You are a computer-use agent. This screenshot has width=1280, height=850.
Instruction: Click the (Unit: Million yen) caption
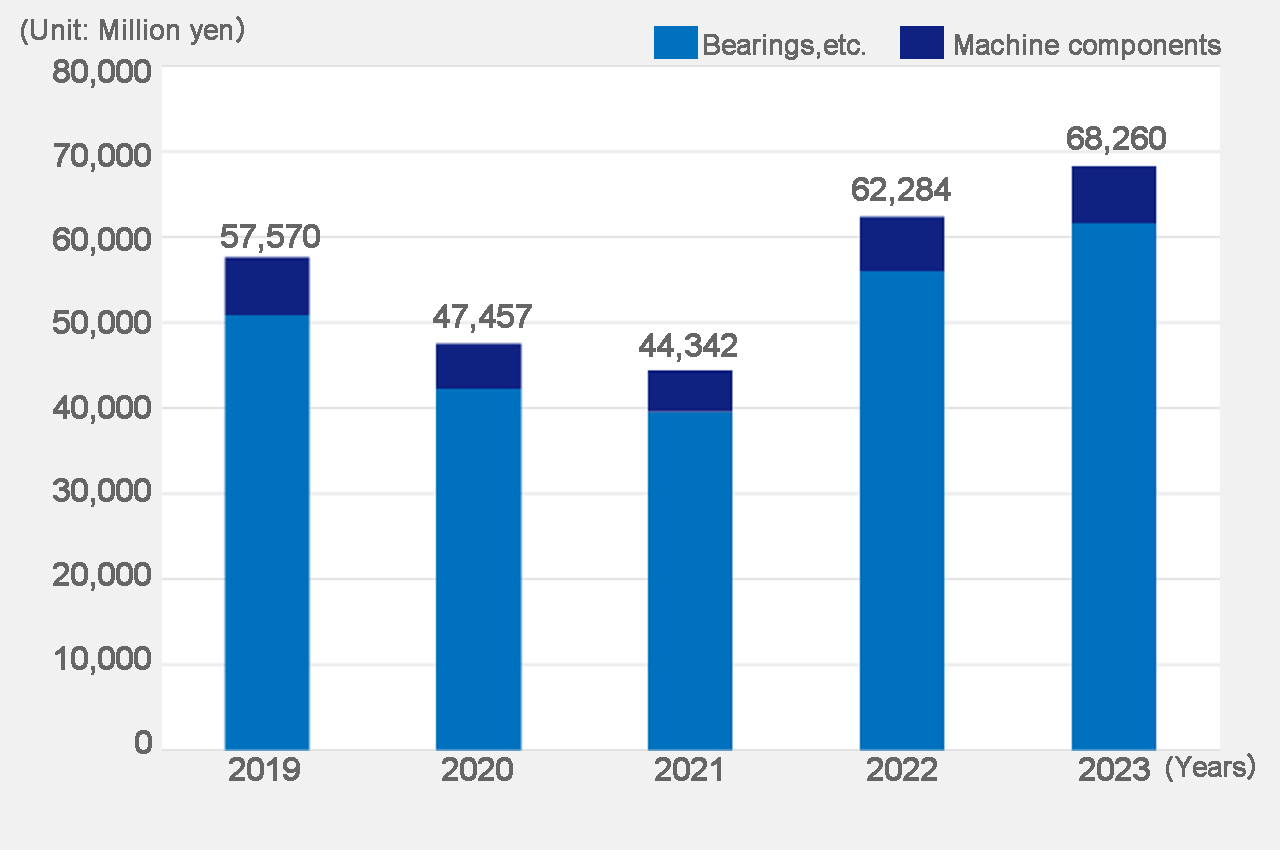[x=132, y=31]
